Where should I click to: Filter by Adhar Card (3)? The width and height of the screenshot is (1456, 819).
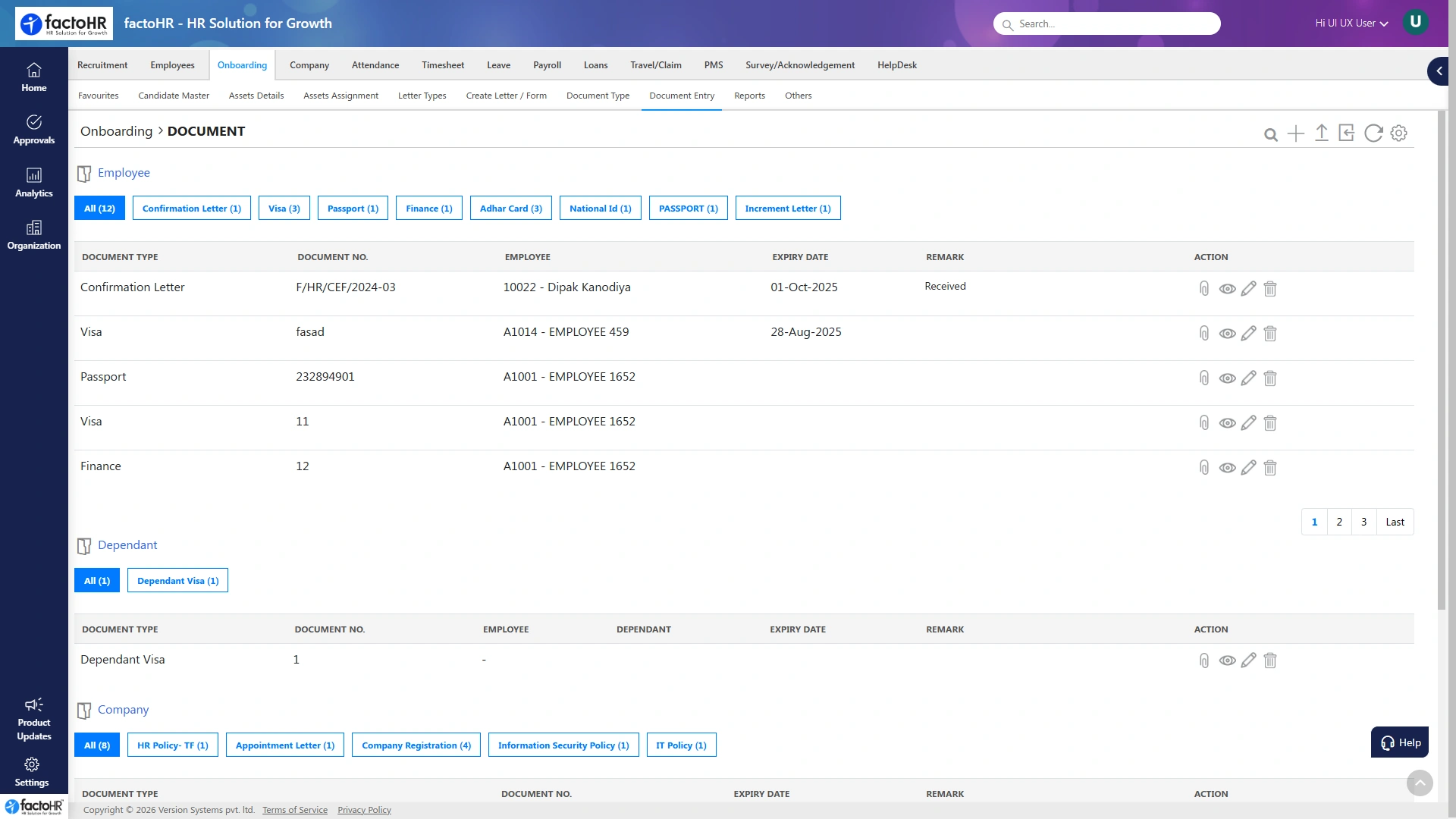[510, 209]
